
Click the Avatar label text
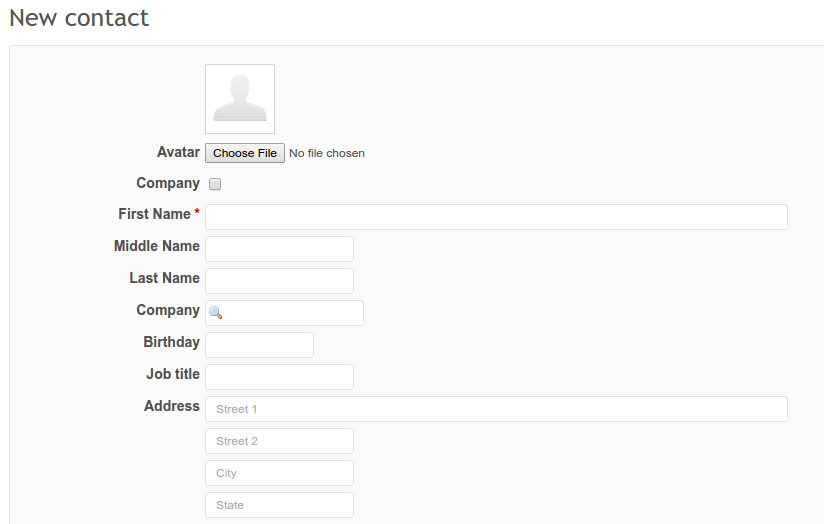pos(178,152)
